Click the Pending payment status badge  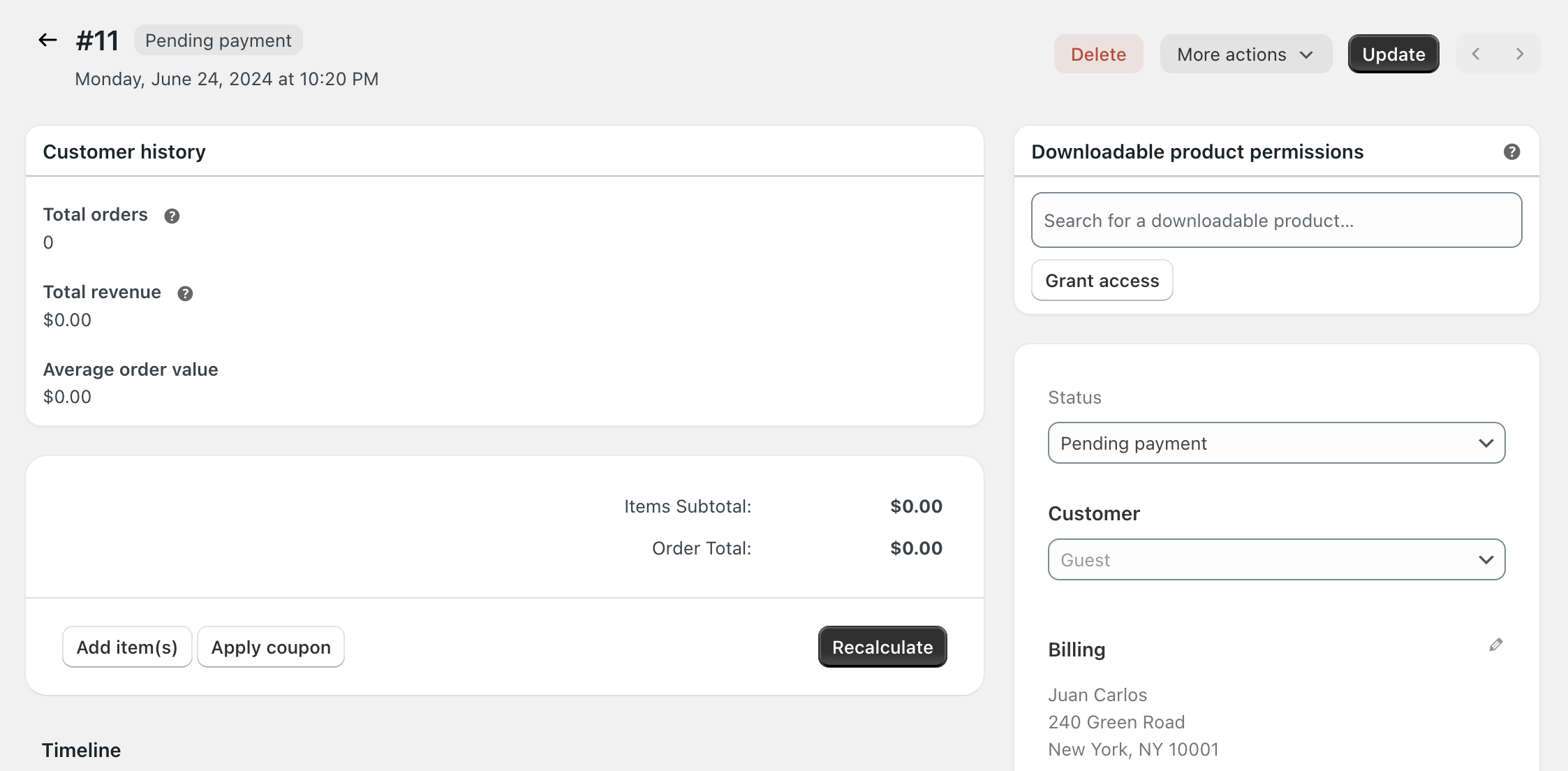click(218, 40)
